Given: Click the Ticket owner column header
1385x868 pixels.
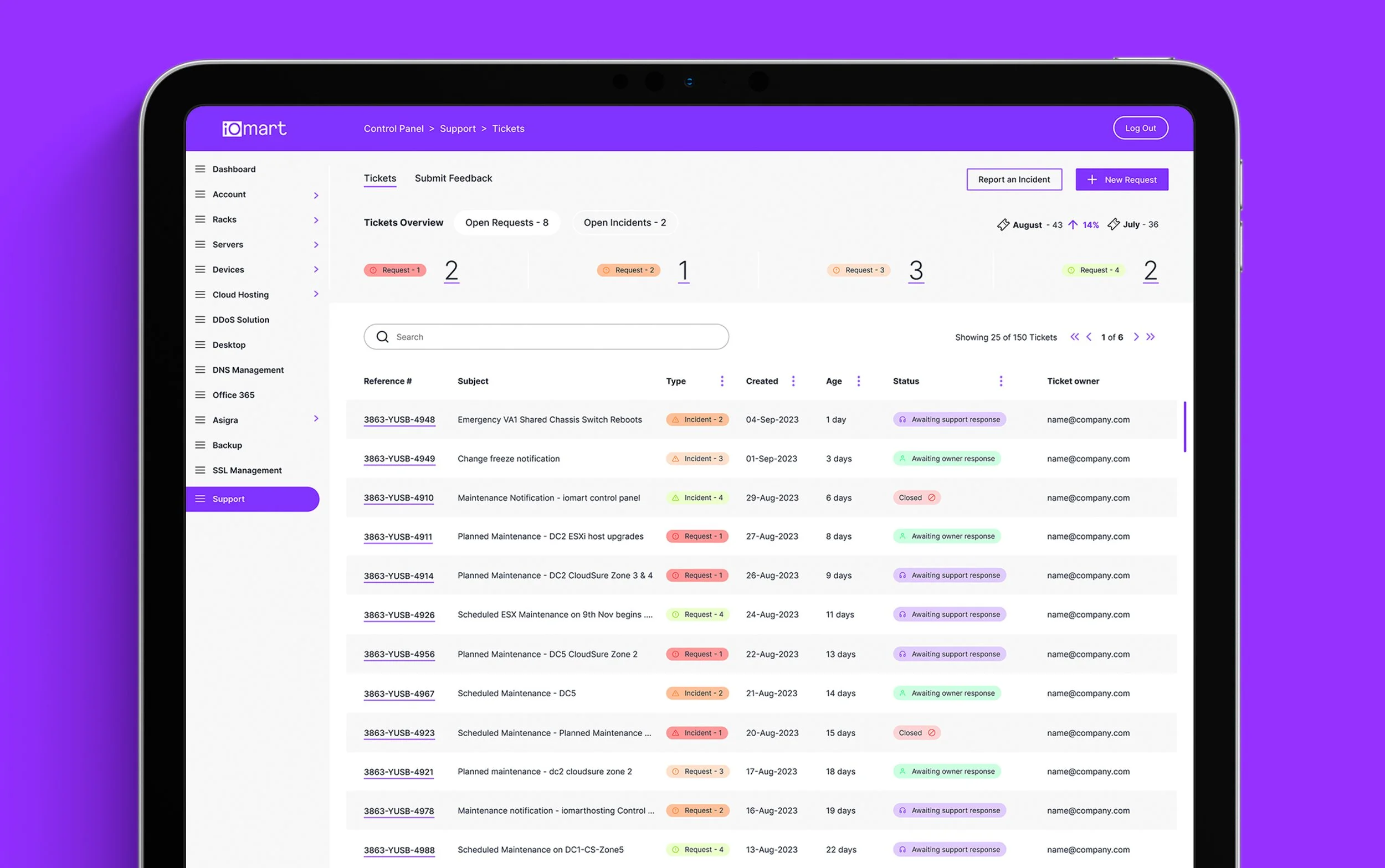Looking at the screenshot, I should pyautogui.click(x=1073, y=381).
